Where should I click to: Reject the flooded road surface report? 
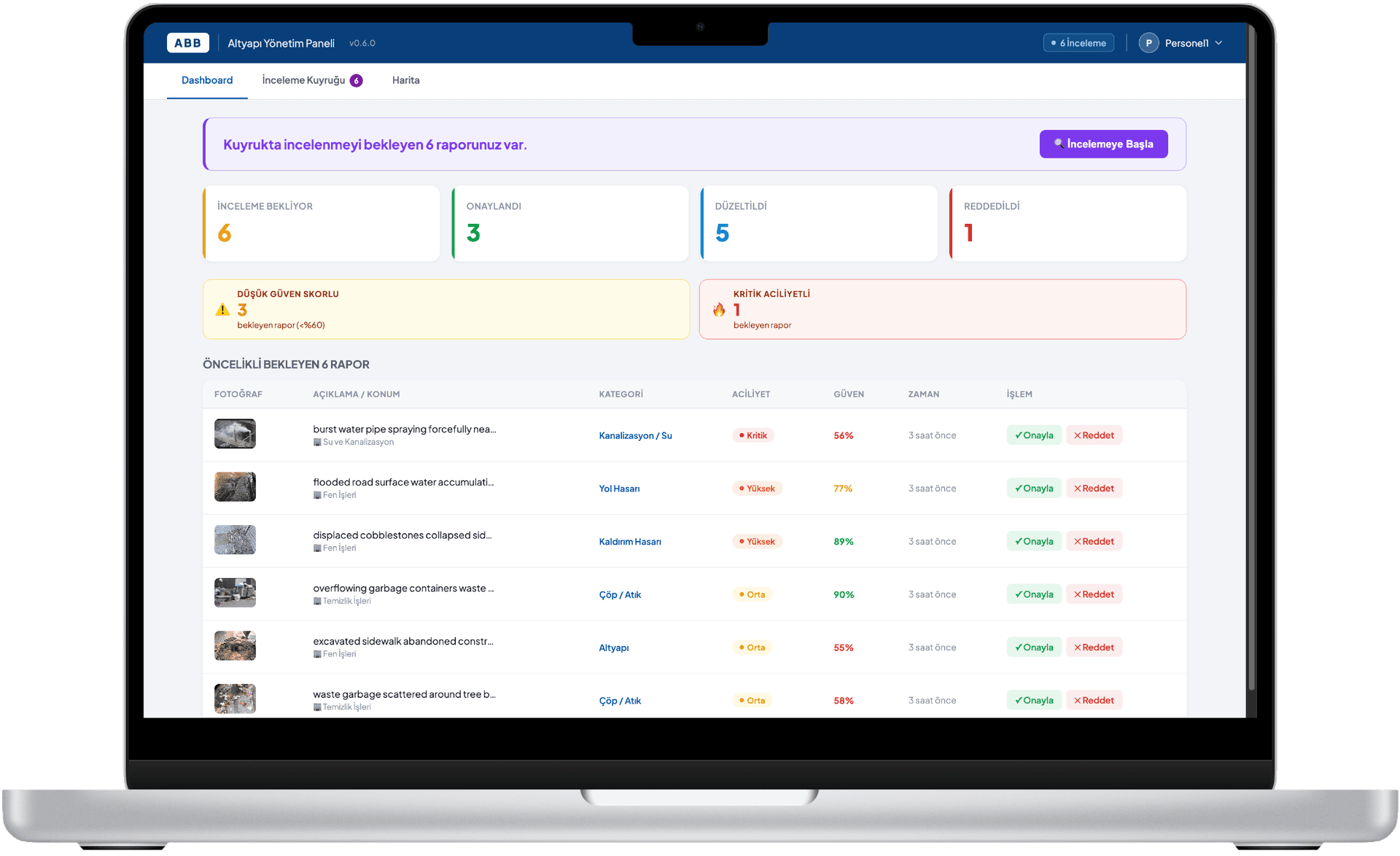click(1094, 489)
